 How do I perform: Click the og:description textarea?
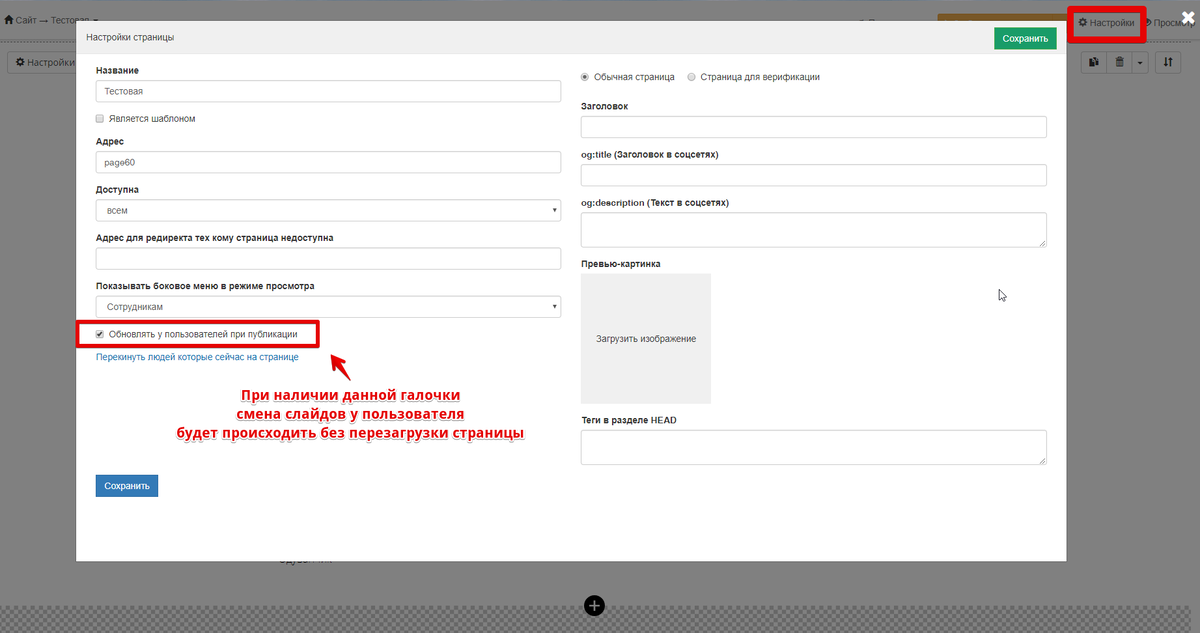tap(813, 229)
